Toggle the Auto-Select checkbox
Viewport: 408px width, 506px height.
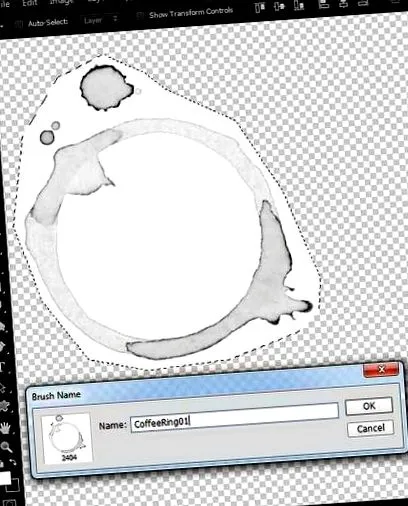pyautogui.click(x=19, y=23)
